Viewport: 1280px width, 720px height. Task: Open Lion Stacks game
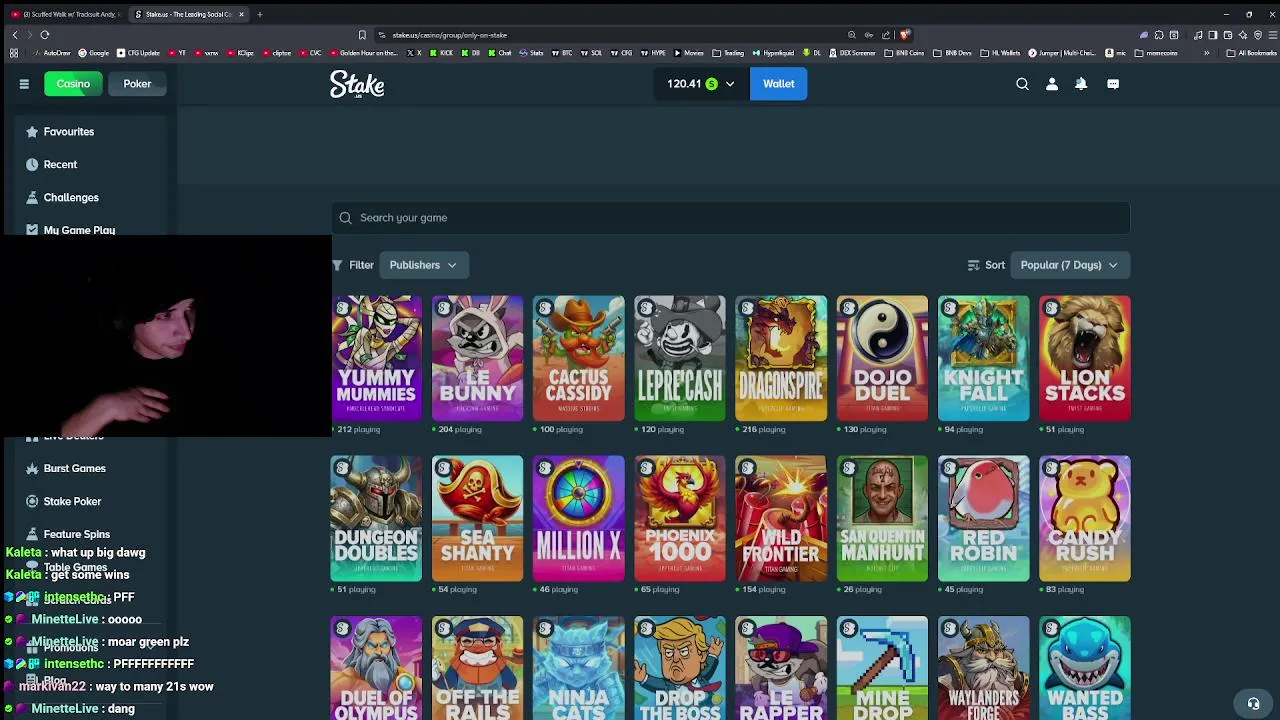point(1085,358)
